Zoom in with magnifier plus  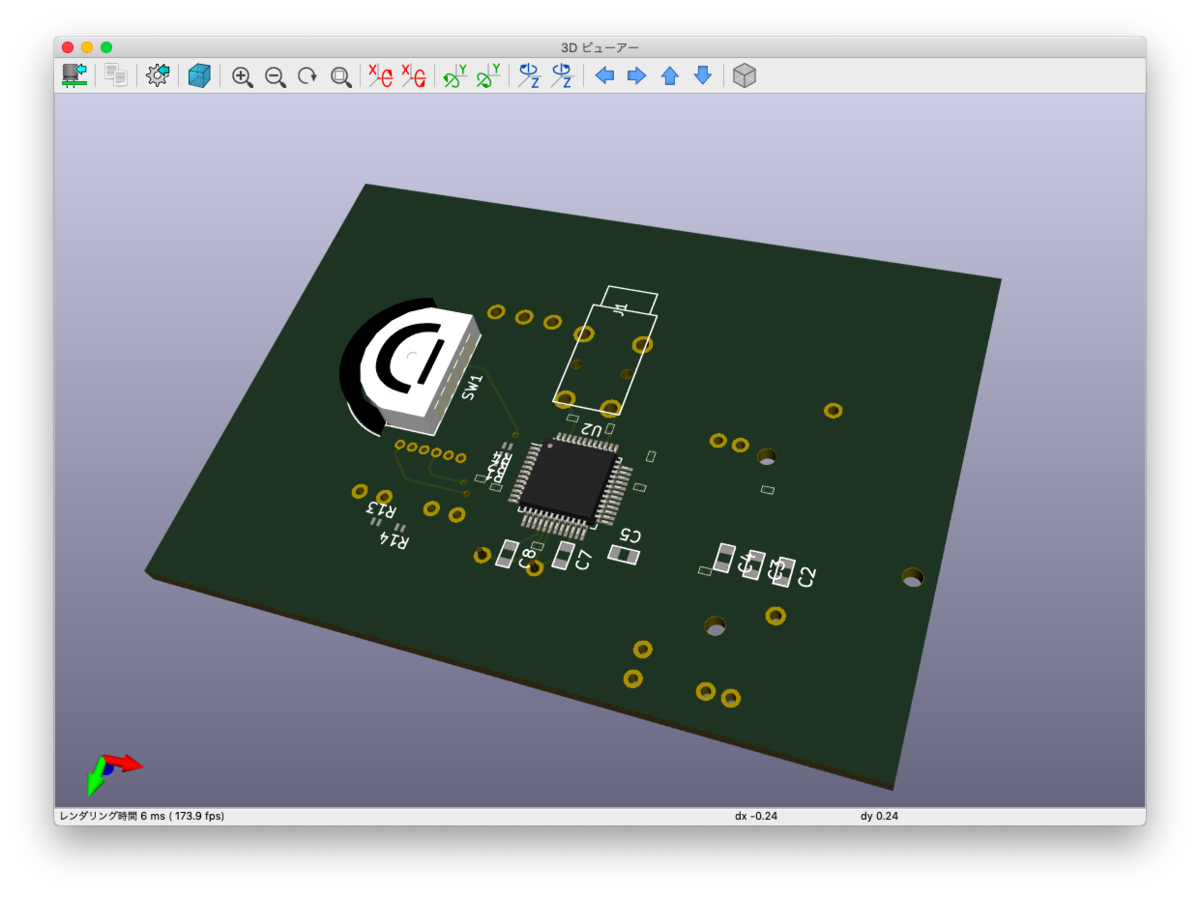(x=242, y=76)
